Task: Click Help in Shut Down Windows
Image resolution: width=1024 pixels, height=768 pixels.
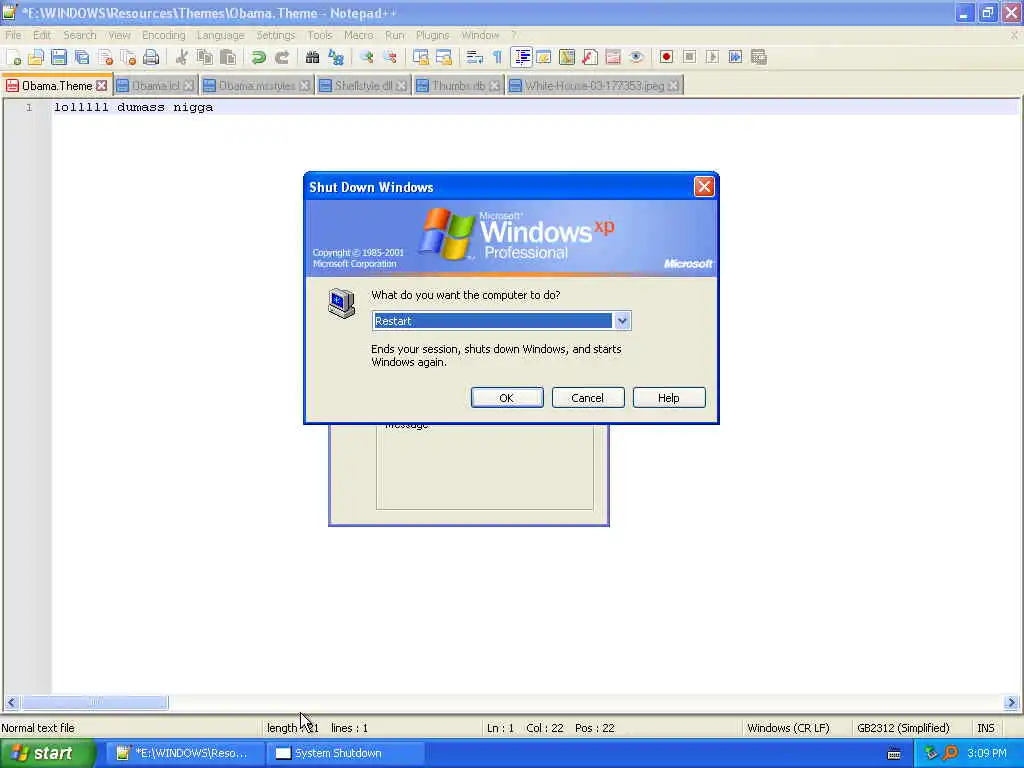Action: click(669, 398)
